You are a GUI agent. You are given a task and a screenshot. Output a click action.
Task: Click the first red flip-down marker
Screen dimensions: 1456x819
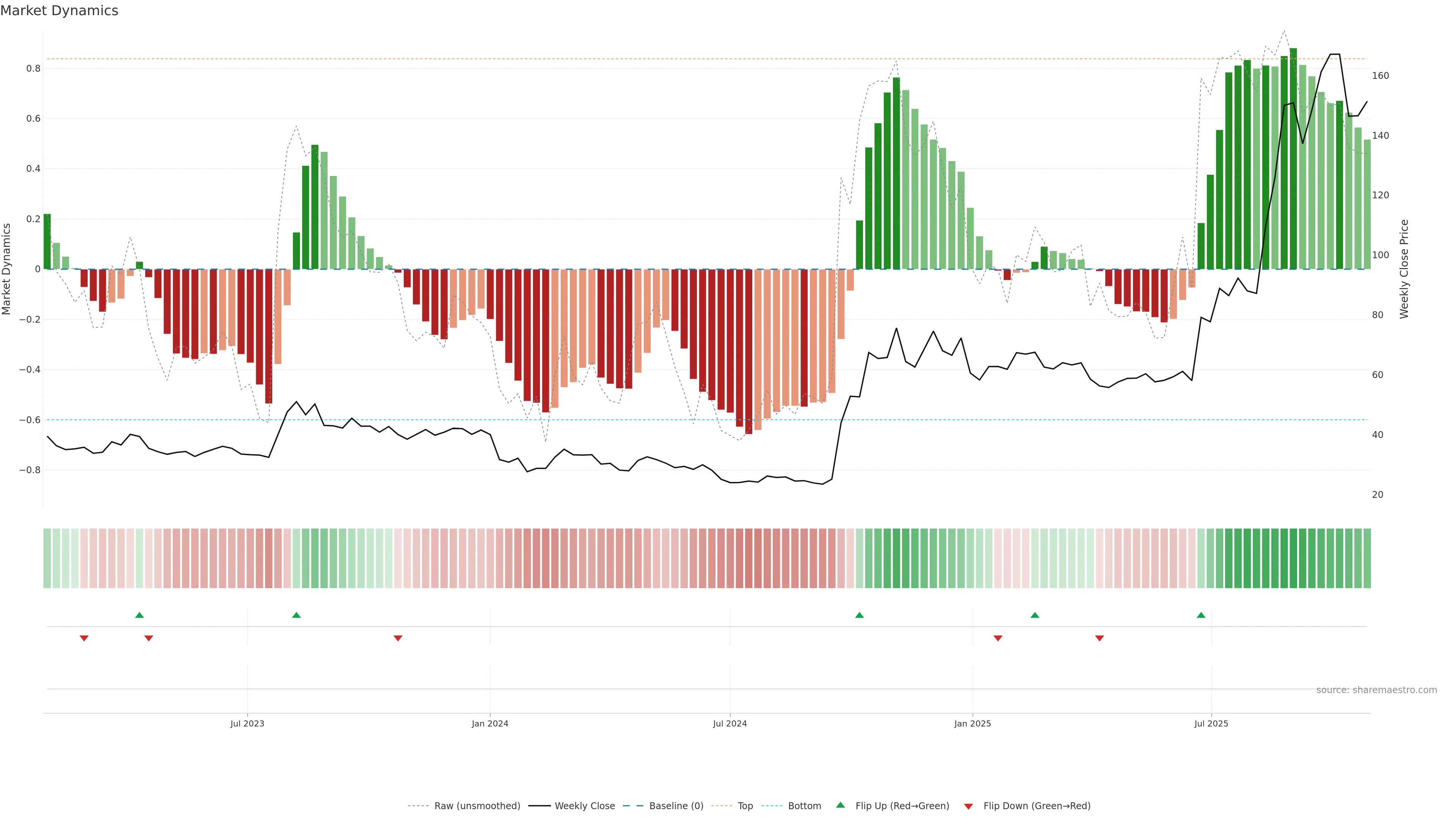pos(84,638)
